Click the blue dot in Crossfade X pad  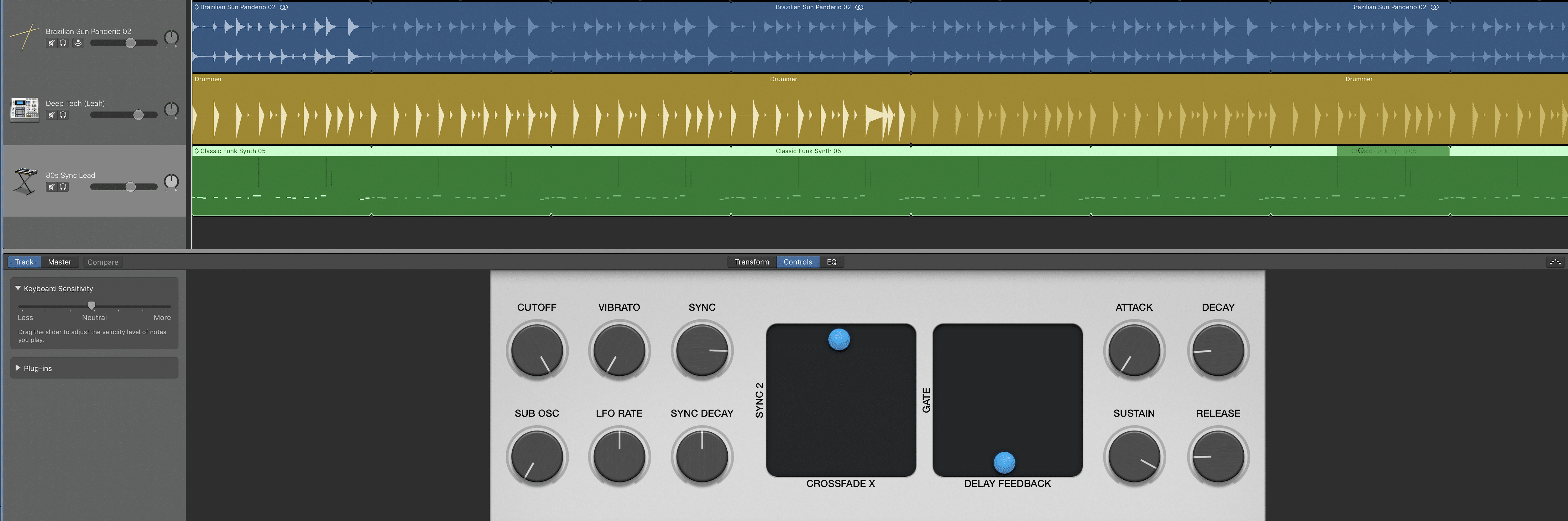click(x=839, y=339)
